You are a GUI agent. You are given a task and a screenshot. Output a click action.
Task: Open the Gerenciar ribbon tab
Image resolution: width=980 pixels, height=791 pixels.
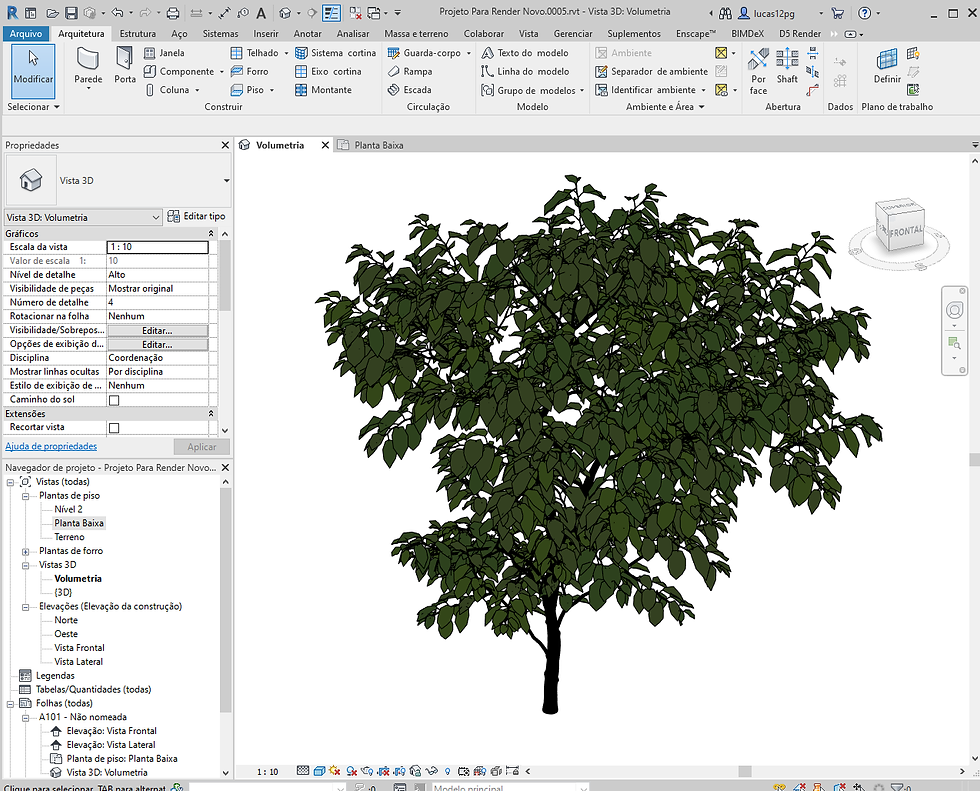coord(572,34)
